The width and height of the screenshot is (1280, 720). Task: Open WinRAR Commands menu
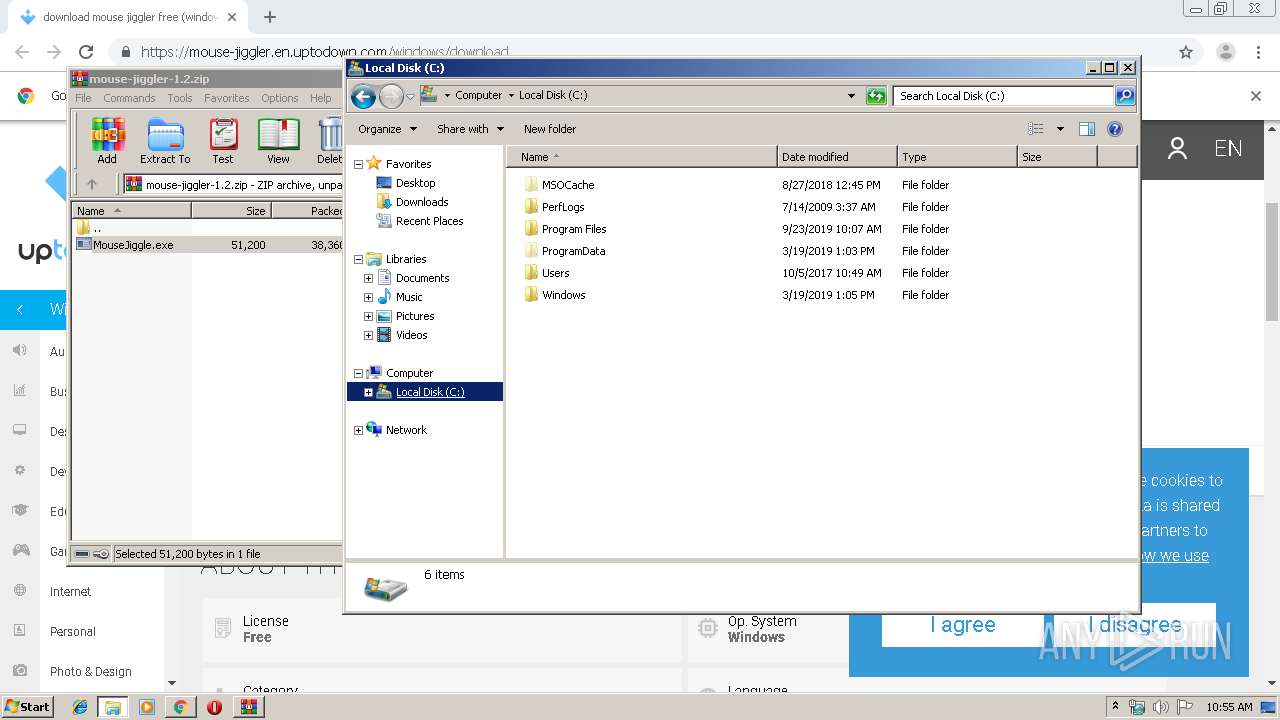(x=129, y=98)
